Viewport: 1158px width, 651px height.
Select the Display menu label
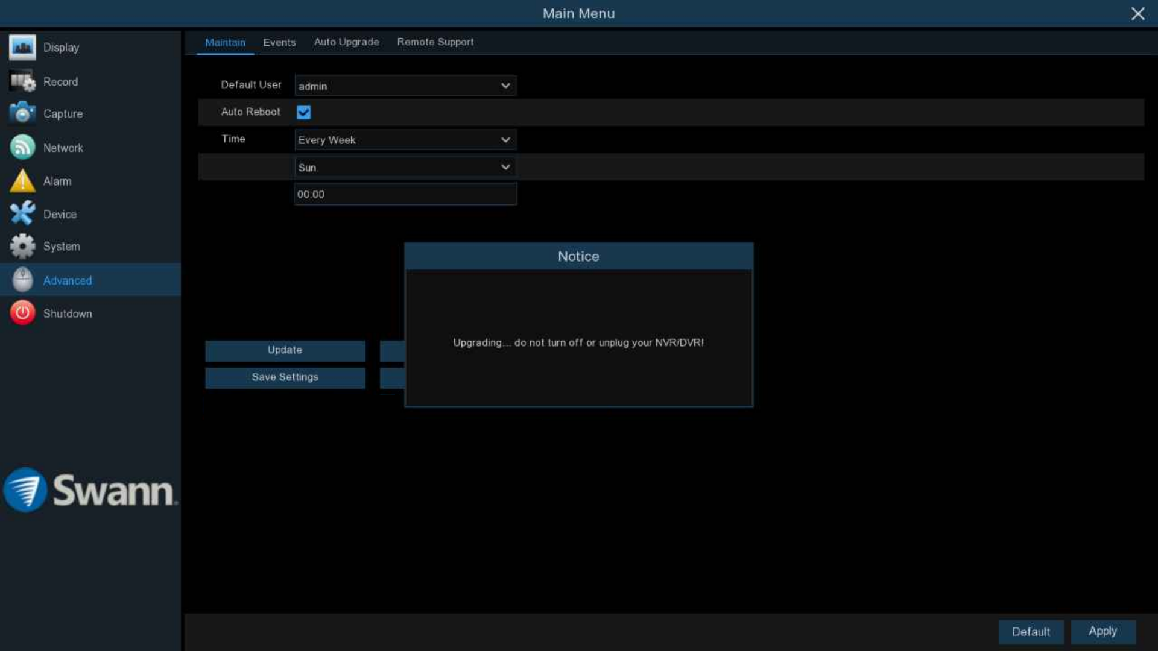[x=61, y=47]
